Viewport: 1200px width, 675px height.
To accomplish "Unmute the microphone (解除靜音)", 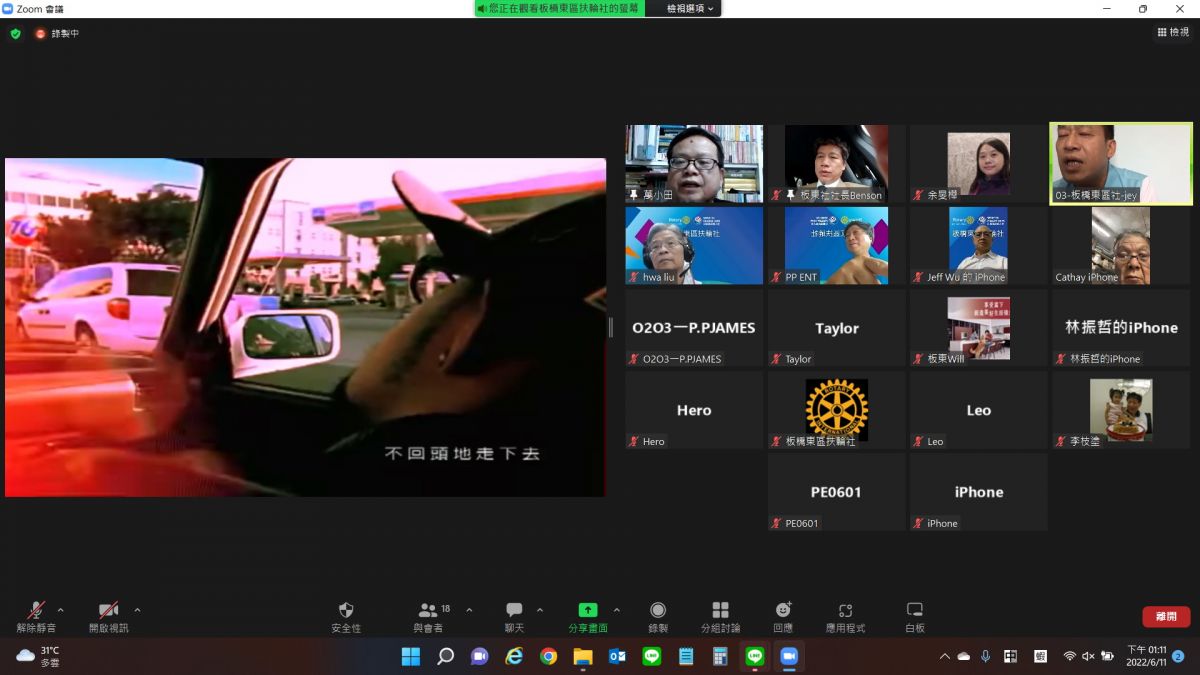I will pos(36,617).
